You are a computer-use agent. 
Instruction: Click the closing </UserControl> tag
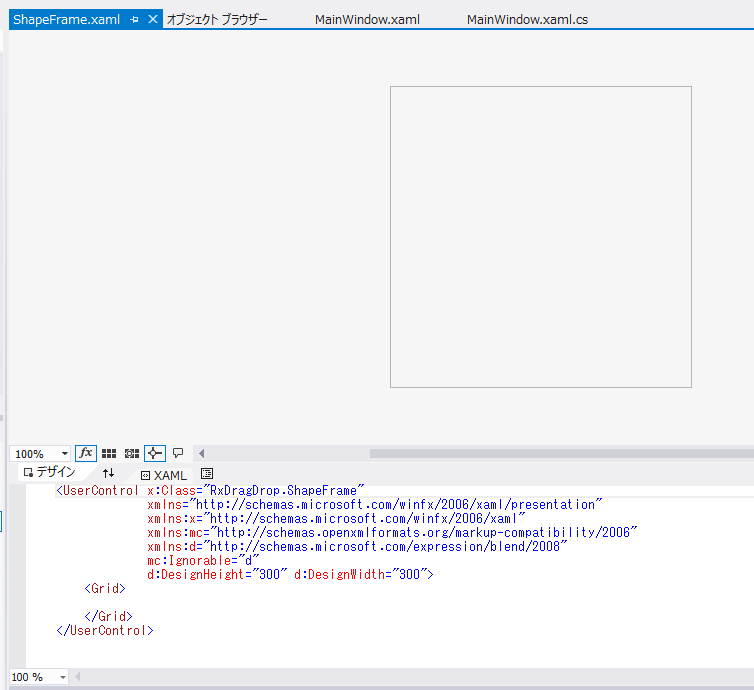click(x=105, y=630)
